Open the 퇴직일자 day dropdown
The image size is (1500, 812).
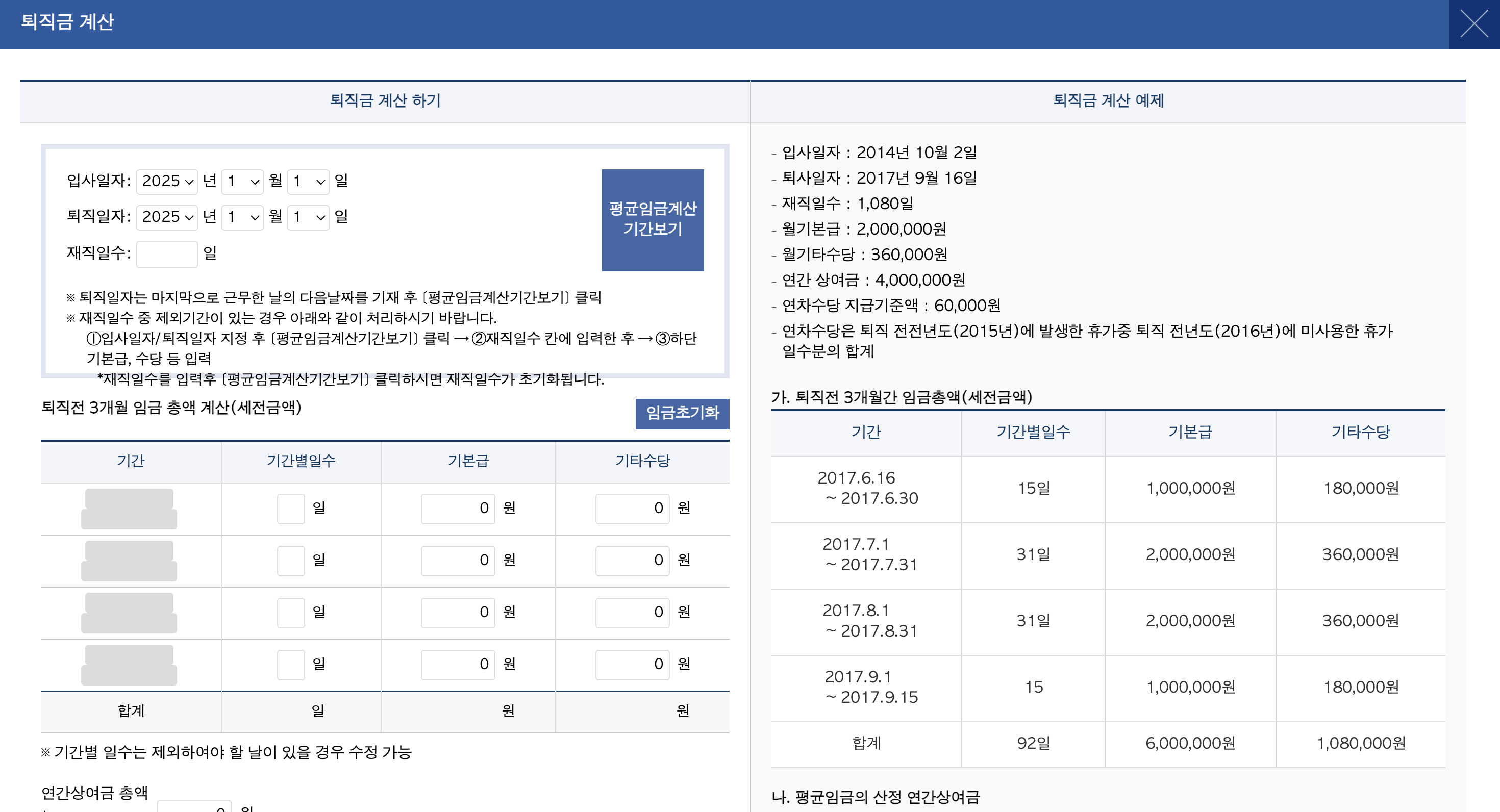[308, 218]
